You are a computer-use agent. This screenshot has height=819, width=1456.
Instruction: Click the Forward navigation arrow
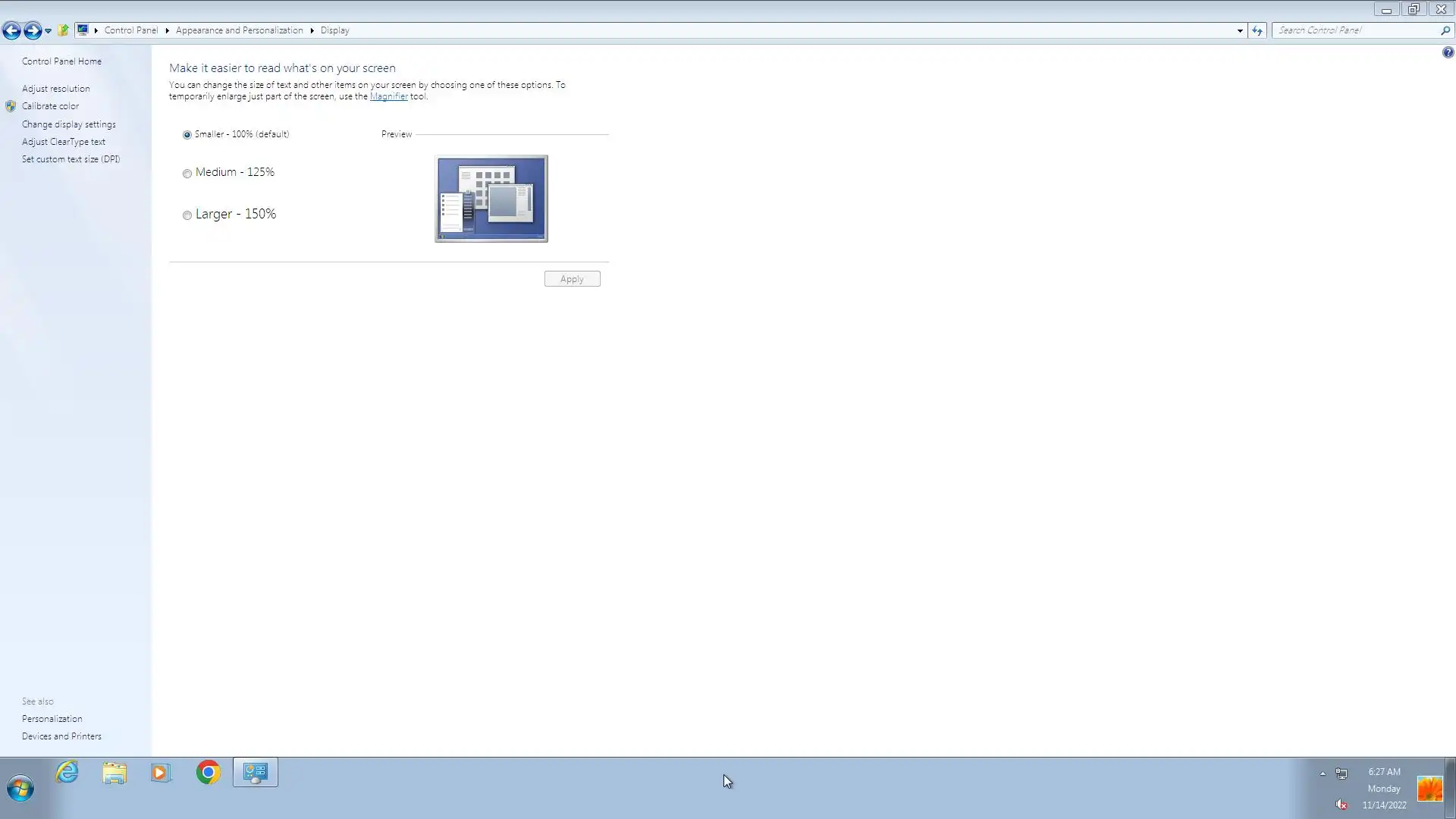click(33, 30)
